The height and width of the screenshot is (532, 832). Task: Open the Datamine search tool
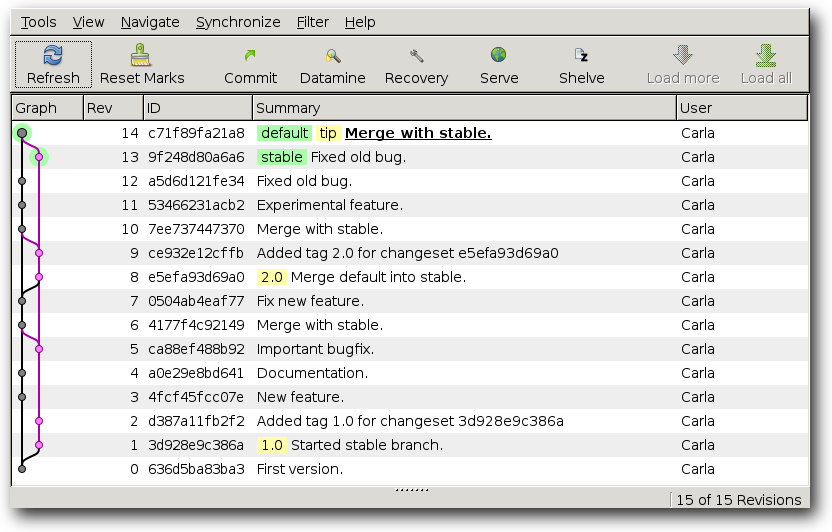tap(333, 55)
